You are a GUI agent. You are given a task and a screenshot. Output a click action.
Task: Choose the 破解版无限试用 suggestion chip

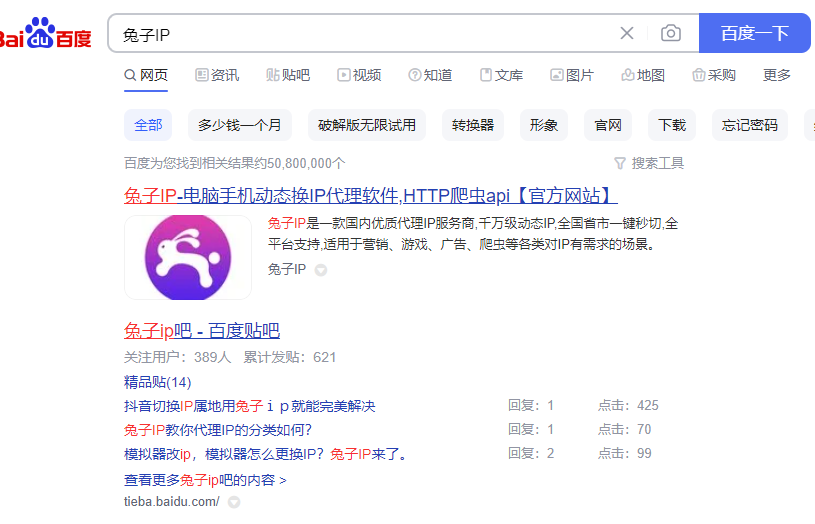tap(367, 125)
